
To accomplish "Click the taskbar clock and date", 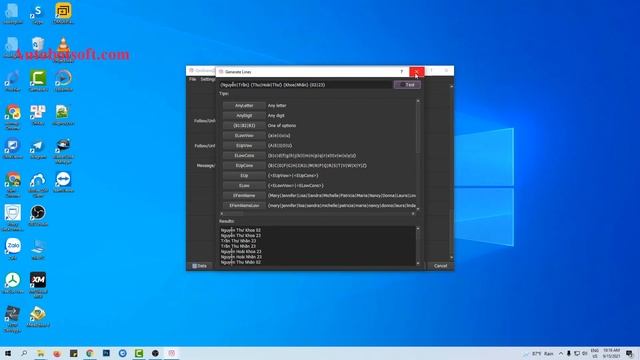I will (x=611, y=353).
